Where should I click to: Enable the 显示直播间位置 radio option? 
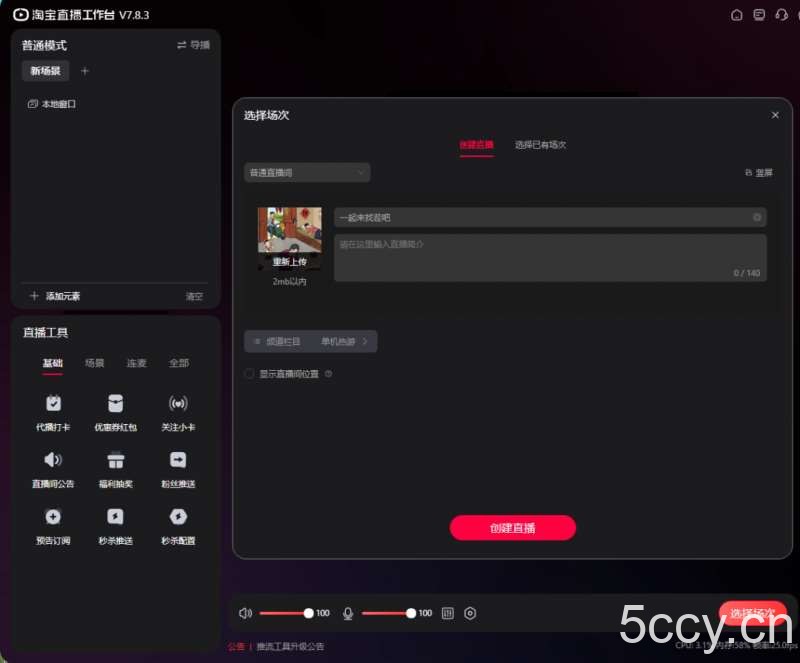[250, 374]
